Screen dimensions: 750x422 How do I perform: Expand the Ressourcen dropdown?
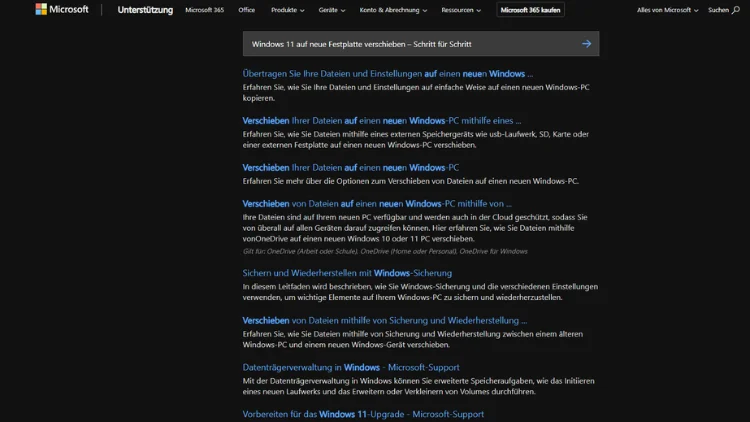click(x=461, y=10)
